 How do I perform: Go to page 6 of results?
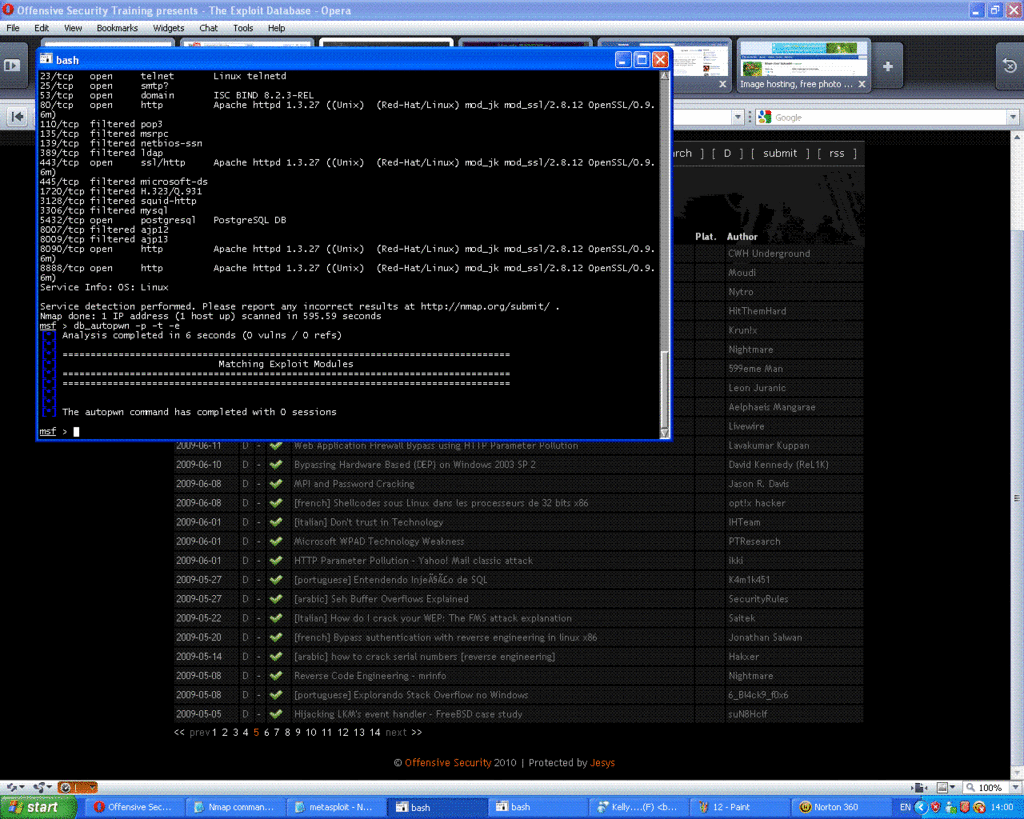pyautogui.click(x=266, y=733)
